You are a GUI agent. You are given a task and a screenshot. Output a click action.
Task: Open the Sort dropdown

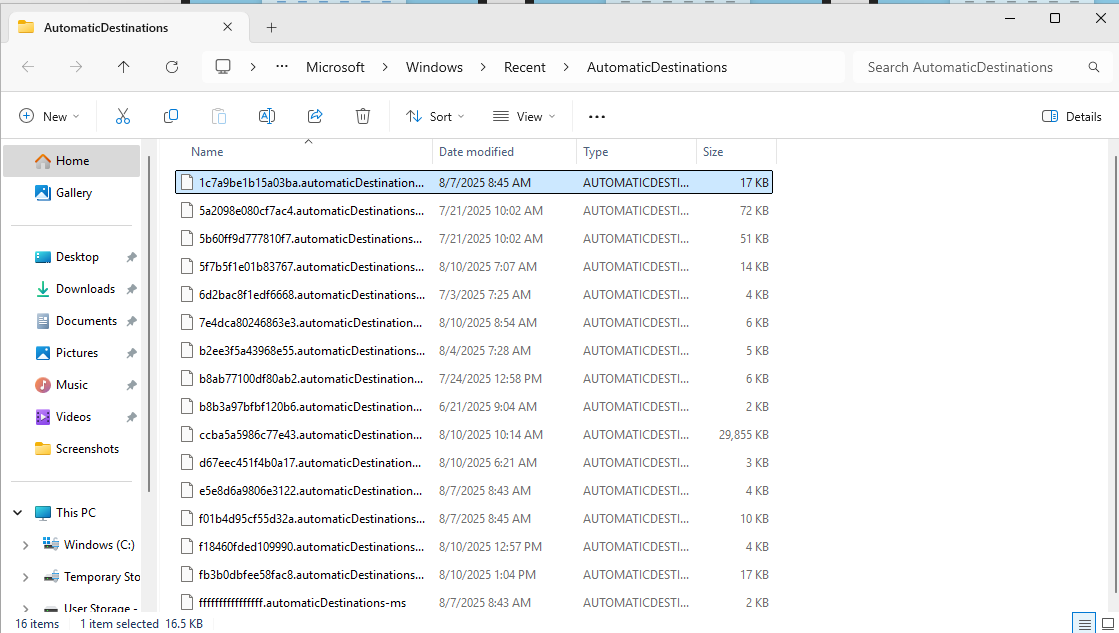[x=435, y=116]
